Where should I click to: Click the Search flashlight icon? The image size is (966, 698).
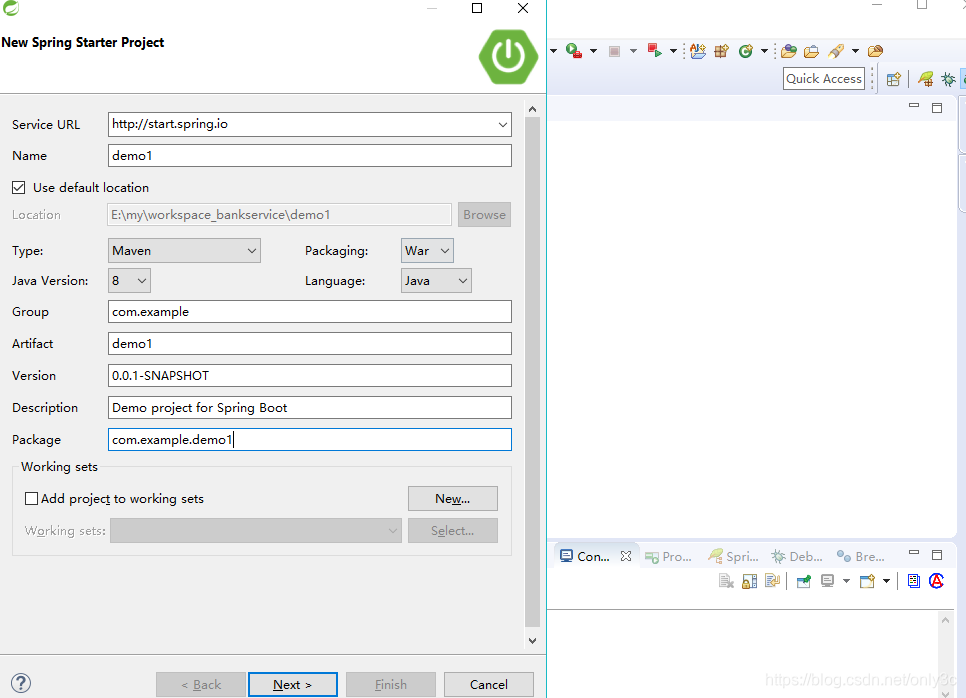click(x=836, y=51)
